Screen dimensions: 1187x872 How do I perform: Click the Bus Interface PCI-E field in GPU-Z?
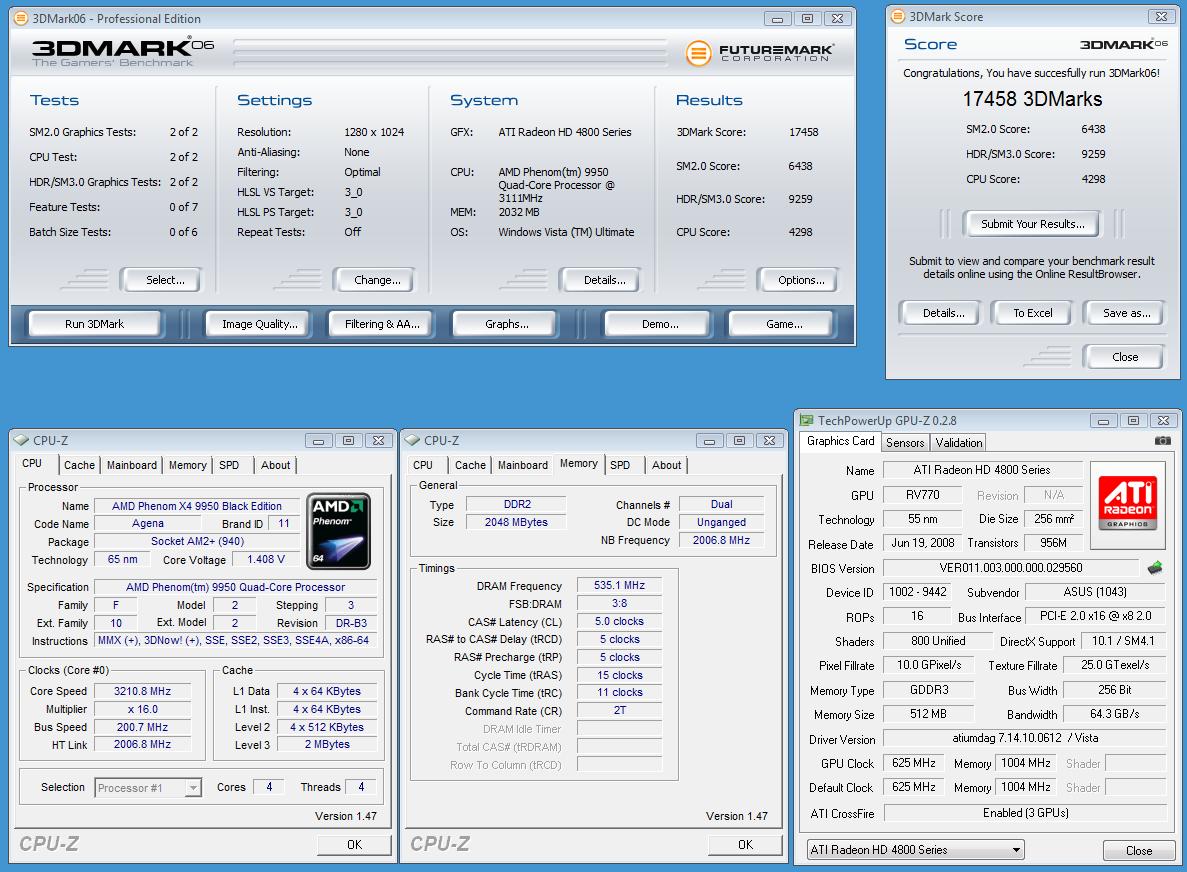tap(1095, 616)
